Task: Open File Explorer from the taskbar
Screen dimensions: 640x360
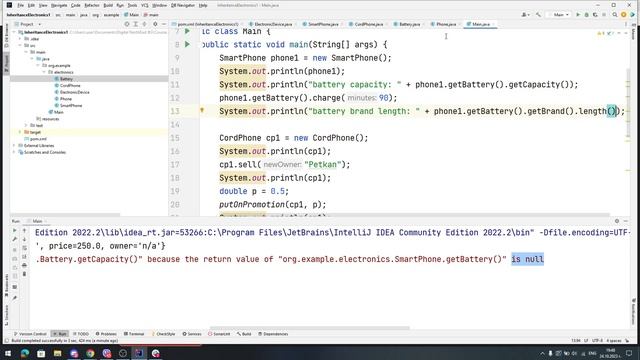Action: [x=58, y=353]
